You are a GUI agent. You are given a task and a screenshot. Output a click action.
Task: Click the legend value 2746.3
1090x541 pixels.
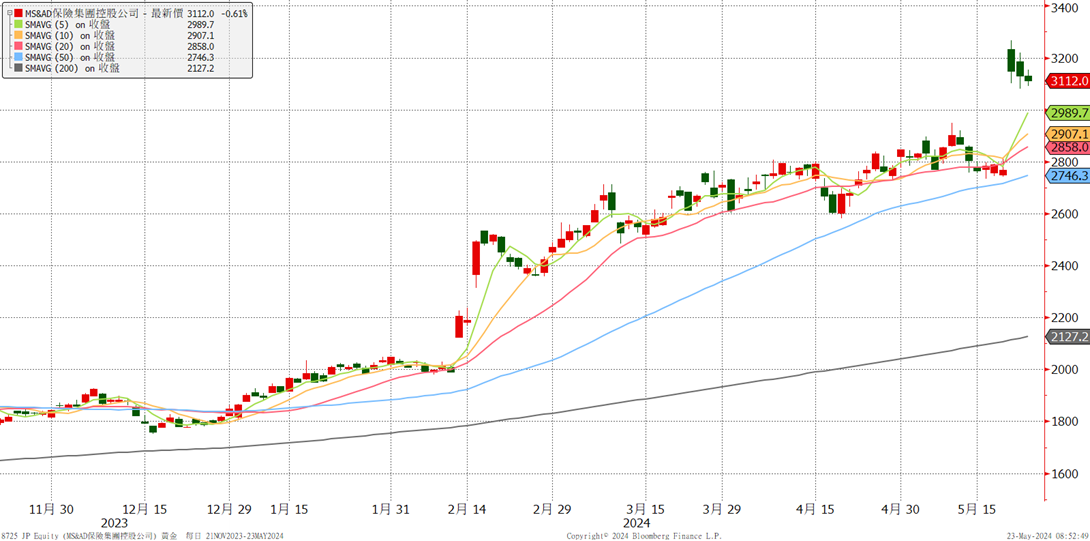click(201, 57)
